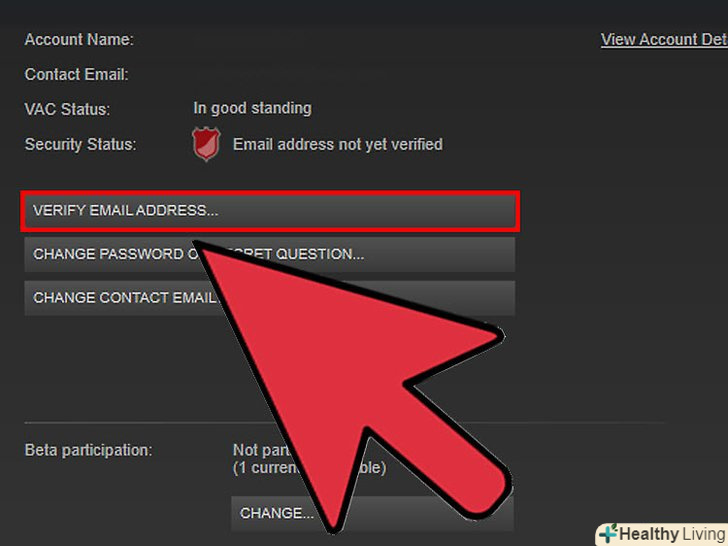Screen dimensions: 728x546
Task: Click the Healthy Living green plus icon
Action: pos(608,533)
